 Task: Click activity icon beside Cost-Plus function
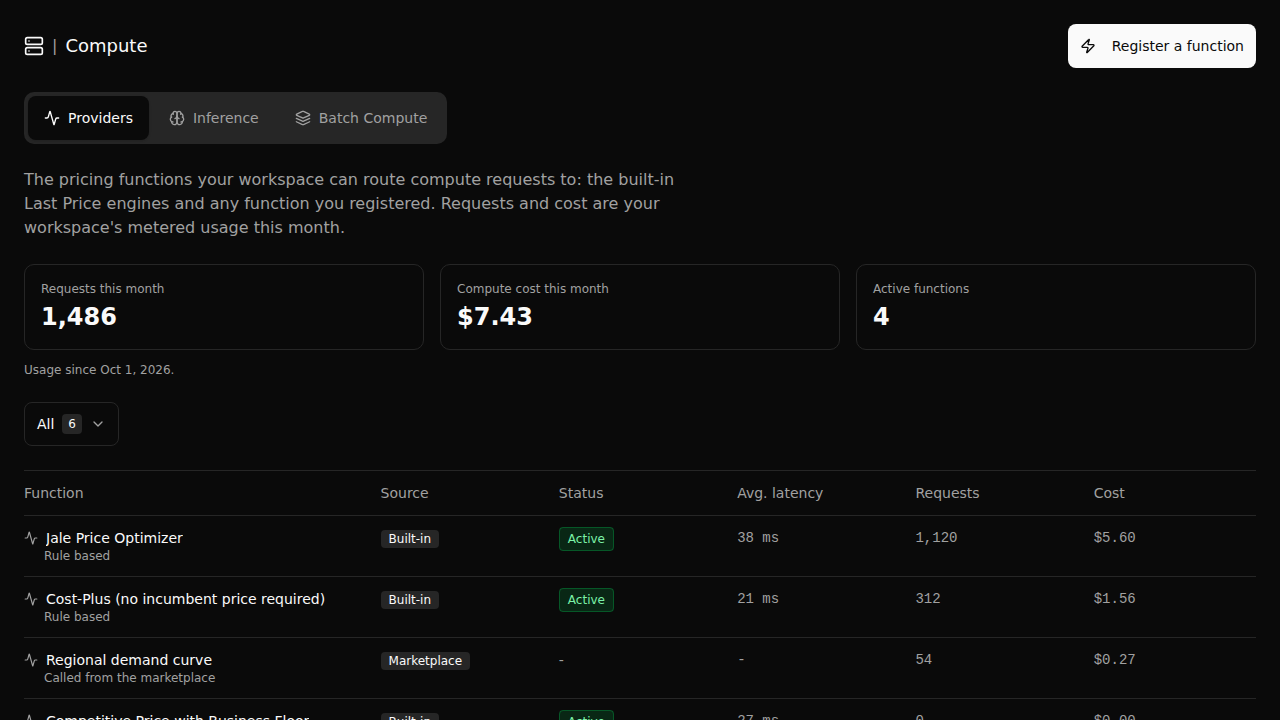pyautogui.click(x=31, y=599)
